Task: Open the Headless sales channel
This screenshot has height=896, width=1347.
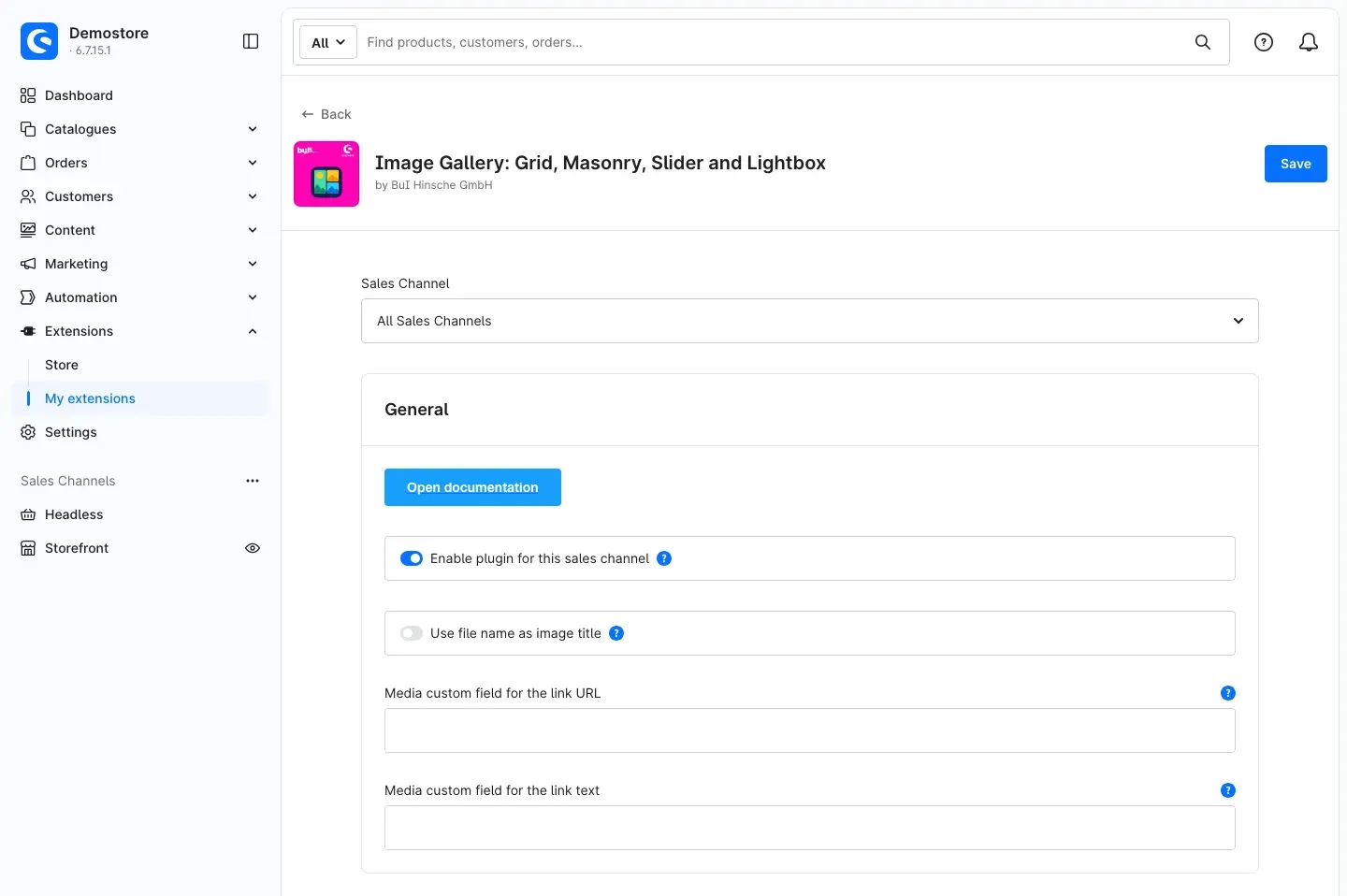Action: (74, 514)
